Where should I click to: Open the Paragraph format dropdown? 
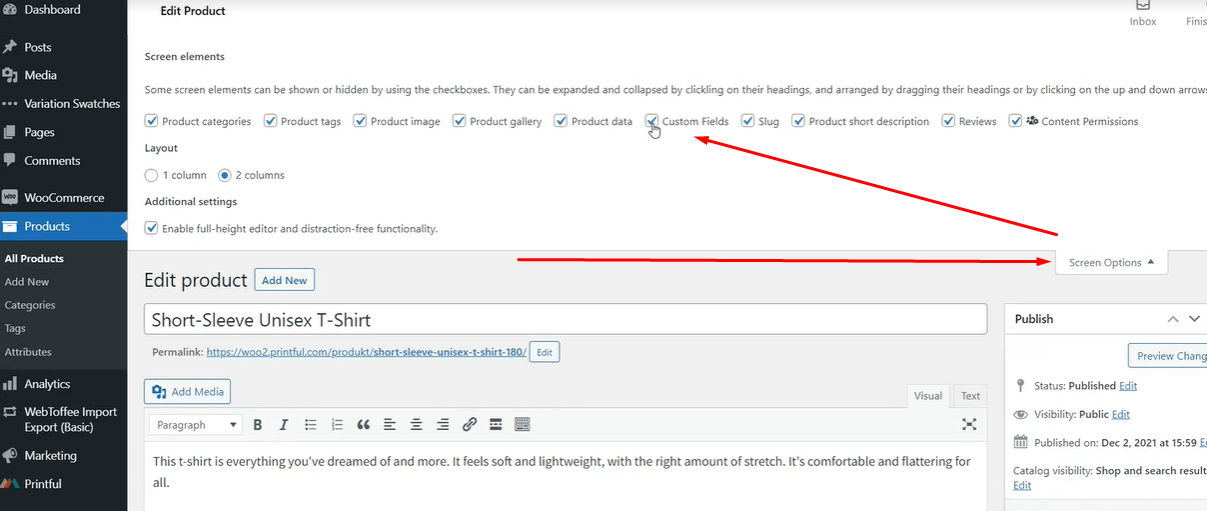[x=196, y=425]
